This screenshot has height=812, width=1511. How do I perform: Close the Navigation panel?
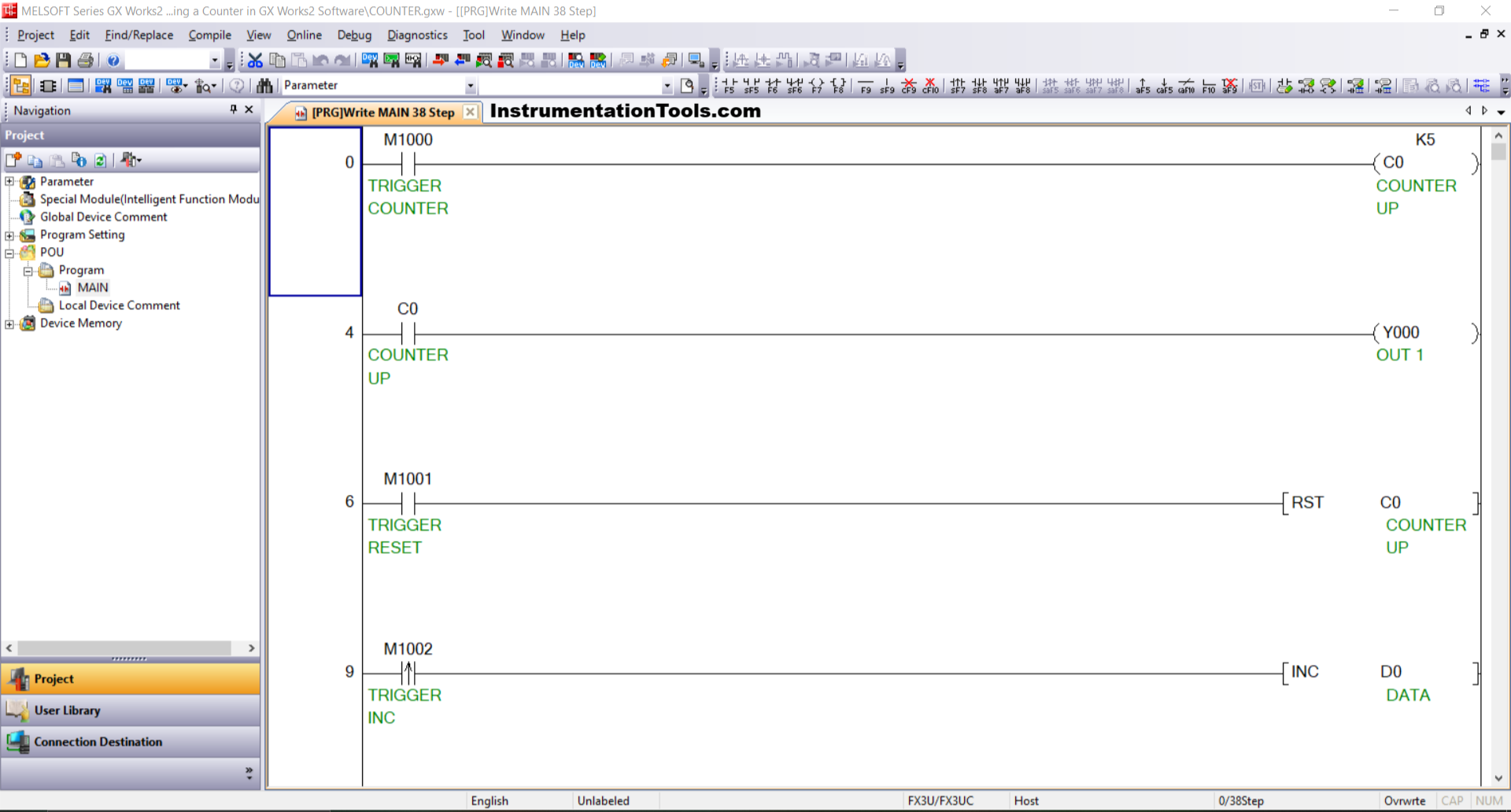click(x=249, y=110)
